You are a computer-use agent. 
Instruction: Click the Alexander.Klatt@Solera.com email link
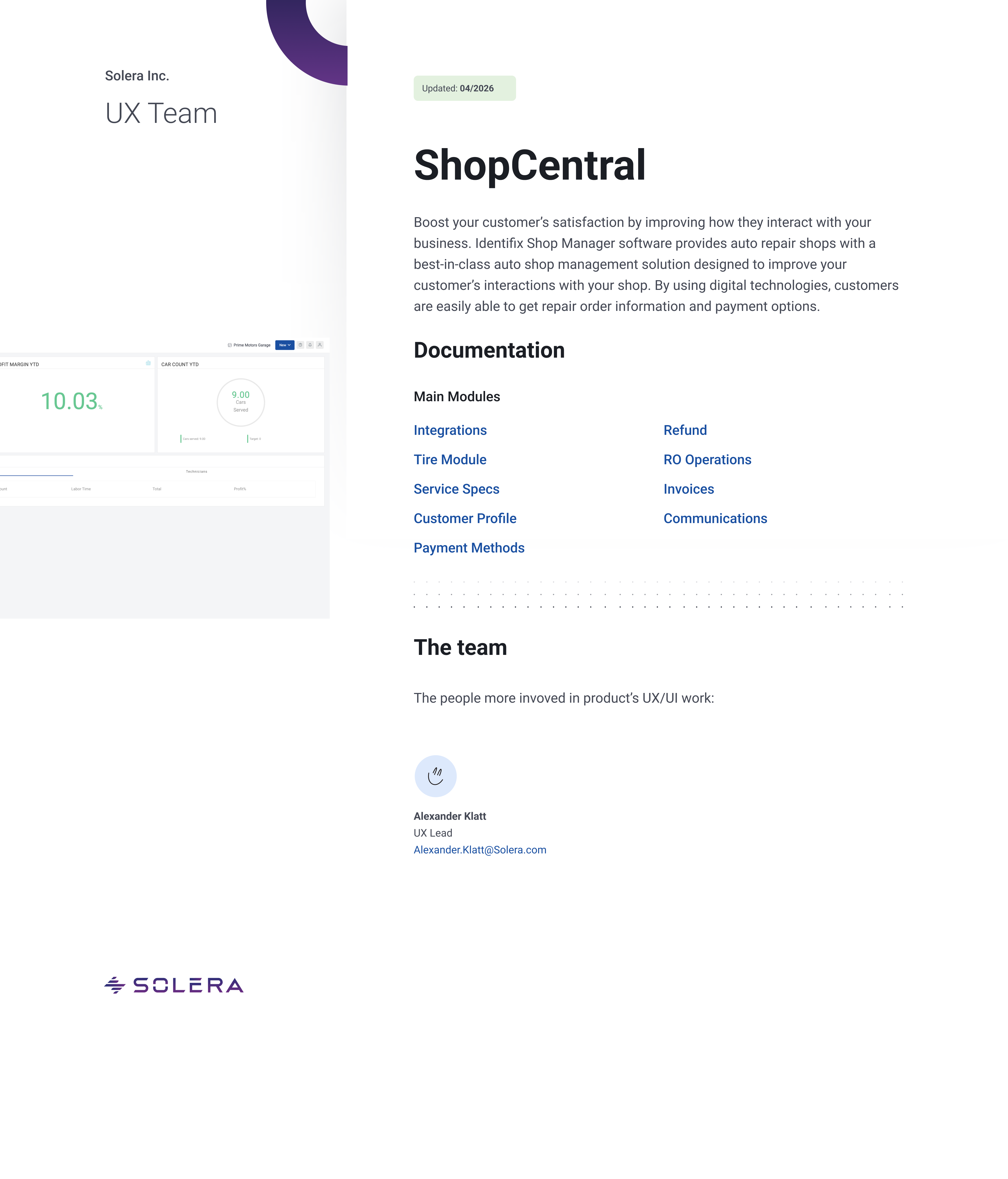[480, 849]
